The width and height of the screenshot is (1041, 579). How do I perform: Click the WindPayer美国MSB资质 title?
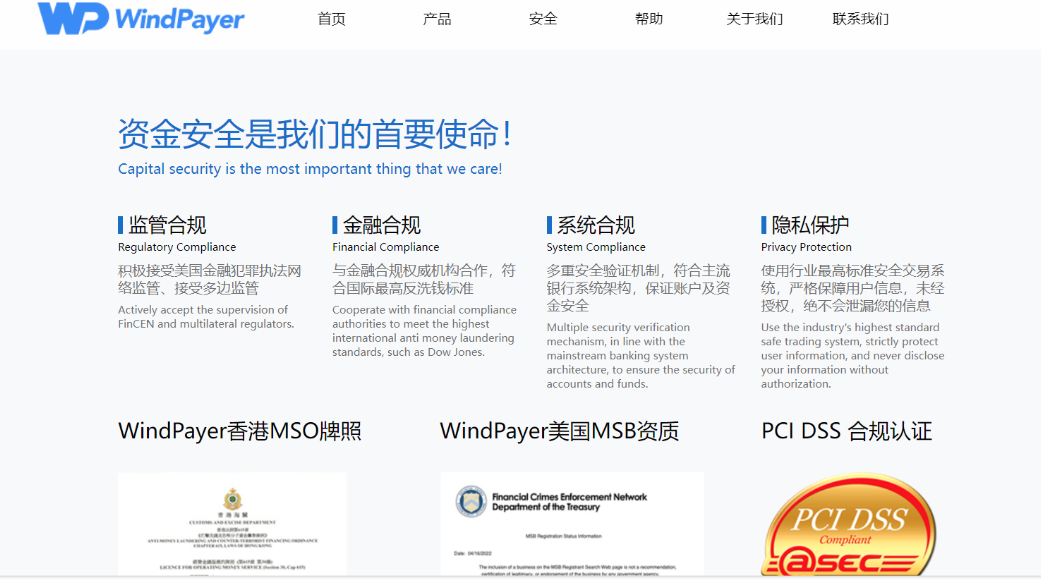tap(559, 431)
